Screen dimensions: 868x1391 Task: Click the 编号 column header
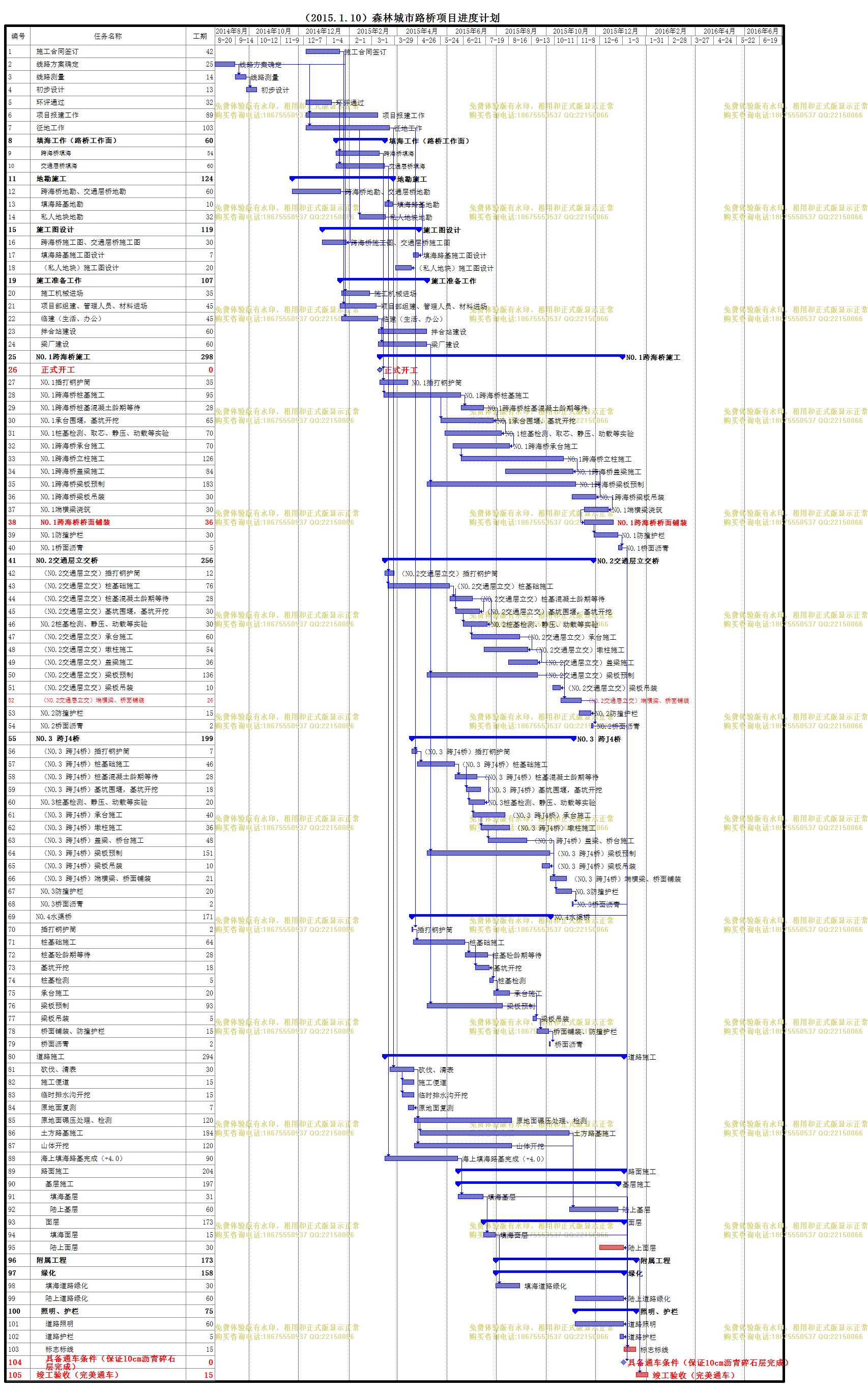tap(18, 36)
